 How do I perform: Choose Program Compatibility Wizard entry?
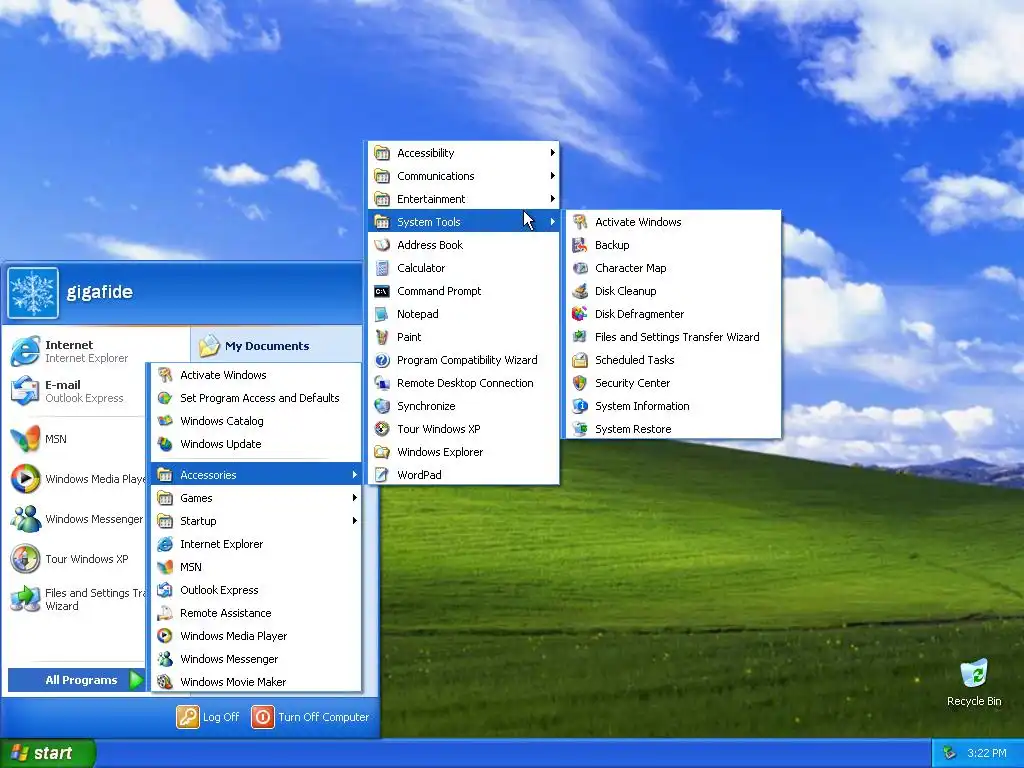tap(464, 360)
